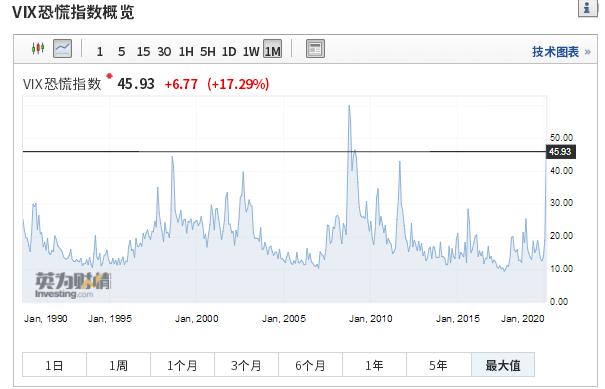Select the 1个月 range tab
Image resolution: width=605 pixels, height=389 pixels.
tap(183, 365)
